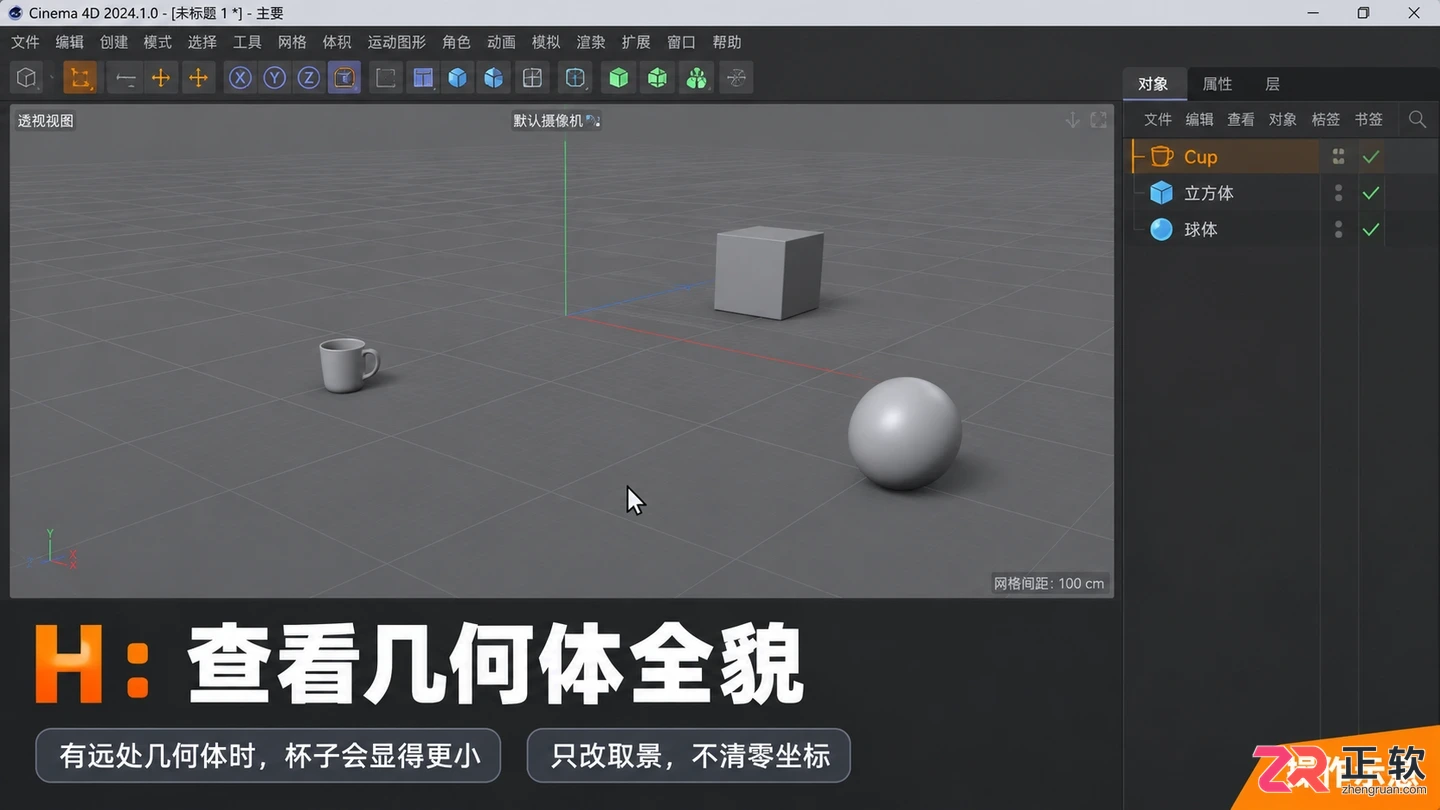Open the 书签 menu in object manager
Viewport: 1440px width, 810px height.
1368,119
